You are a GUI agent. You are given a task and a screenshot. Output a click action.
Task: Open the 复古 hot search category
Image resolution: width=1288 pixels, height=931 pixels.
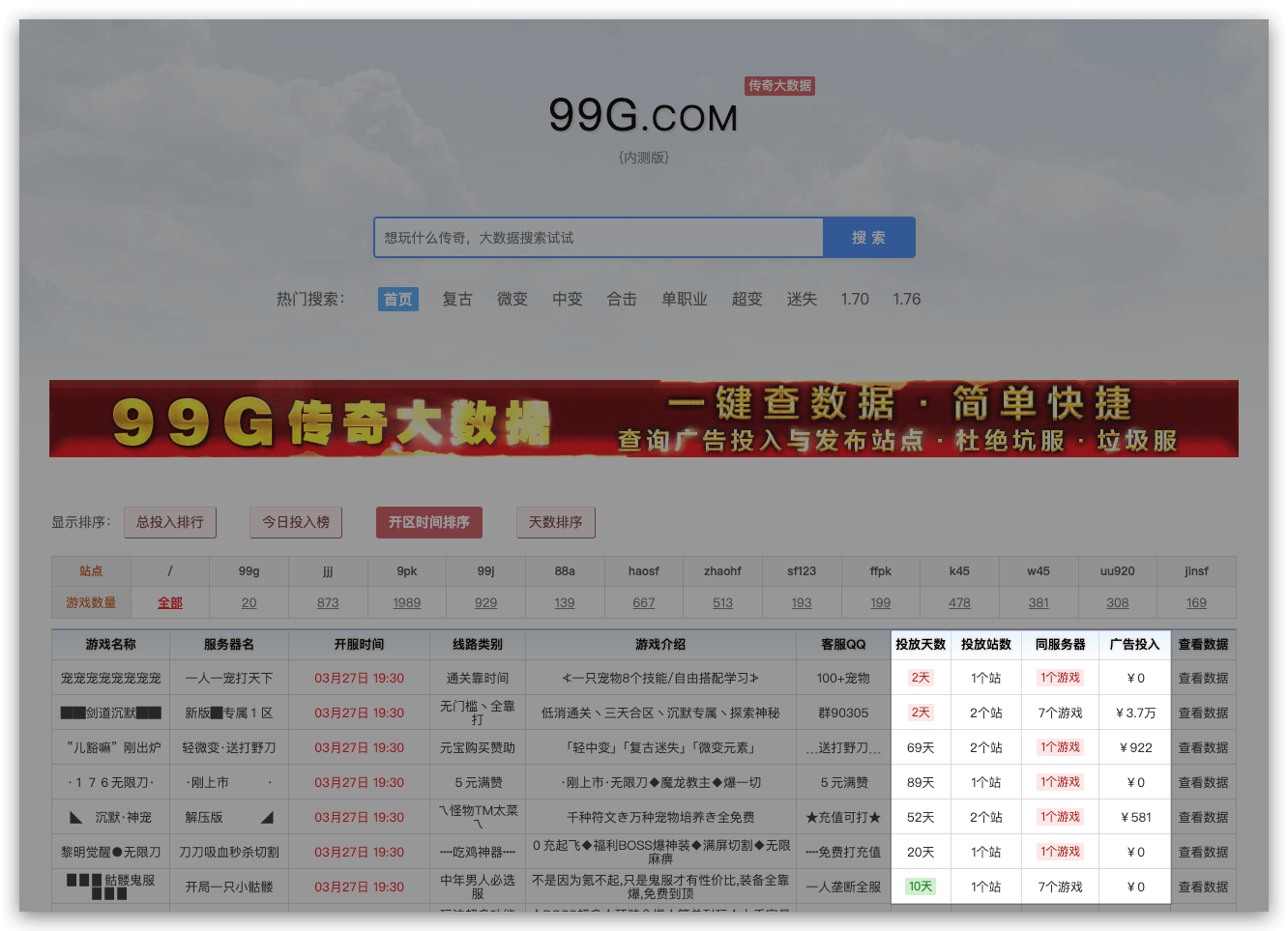click(456, 300)
